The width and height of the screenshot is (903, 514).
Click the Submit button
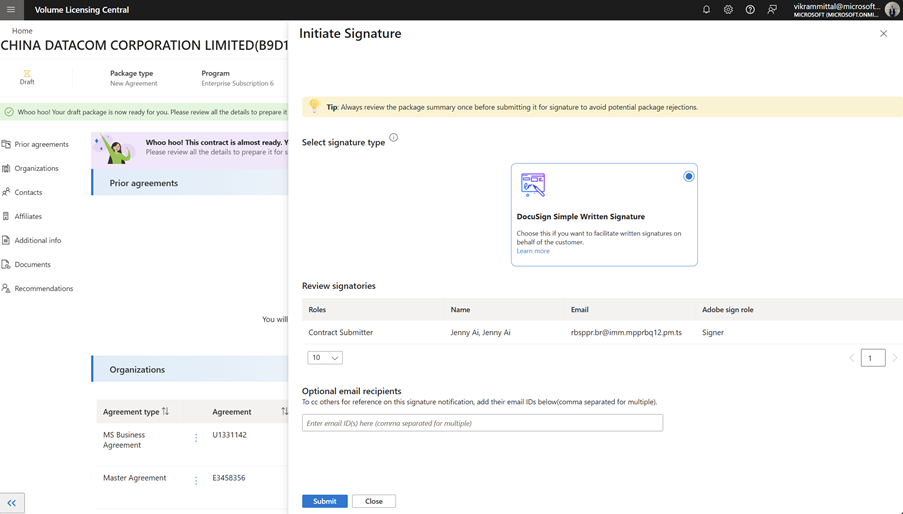(325, 501)
